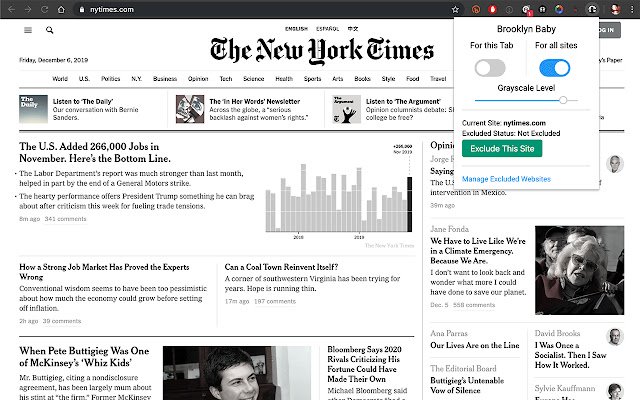640x400 pixels.
Task: Open the Business section
Action: tap(165, 79)
